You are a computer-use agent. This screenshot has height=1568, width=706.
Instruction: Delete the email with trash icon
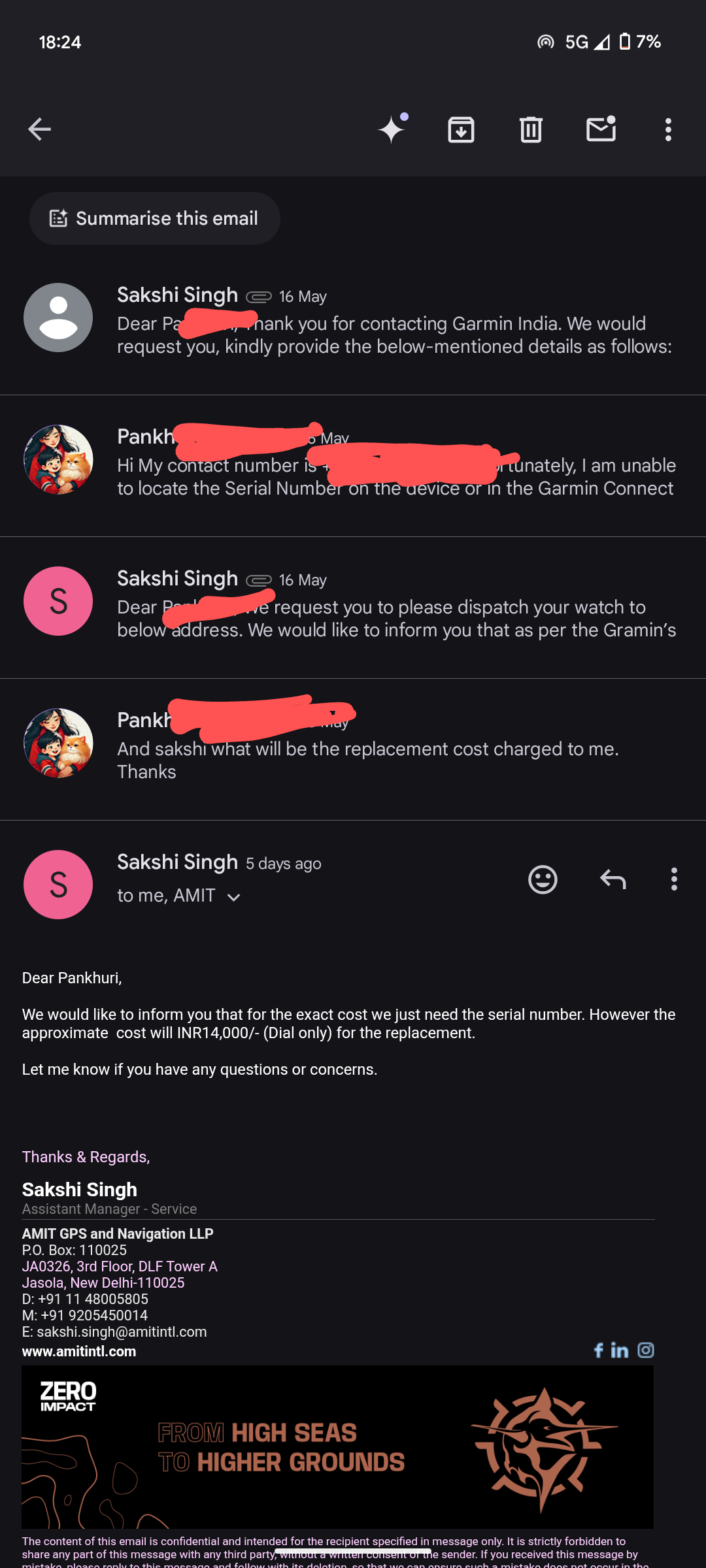pos(531,129)
